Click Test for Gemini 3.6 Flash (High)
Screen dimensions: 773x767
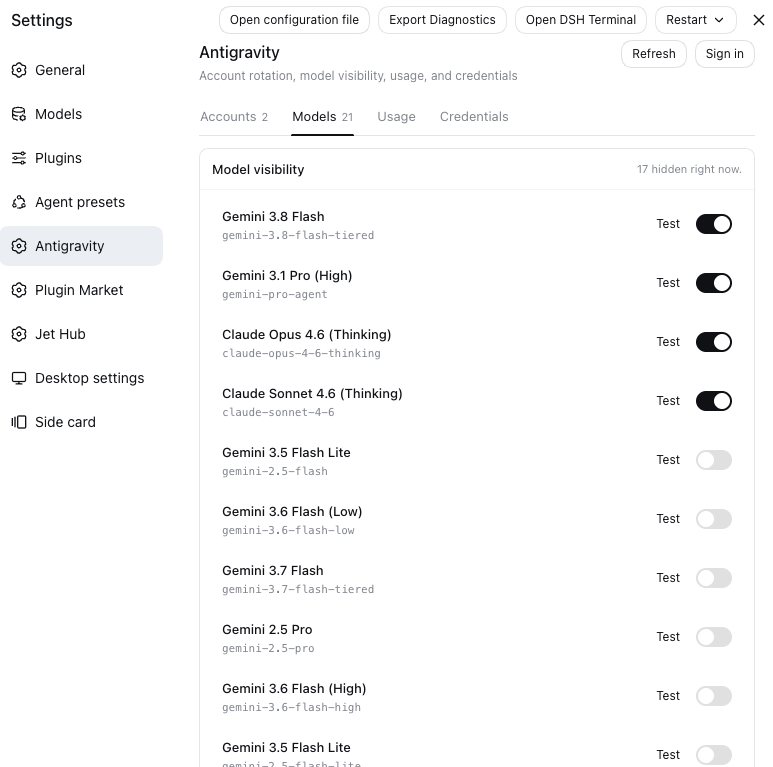[x=668, y=696]
